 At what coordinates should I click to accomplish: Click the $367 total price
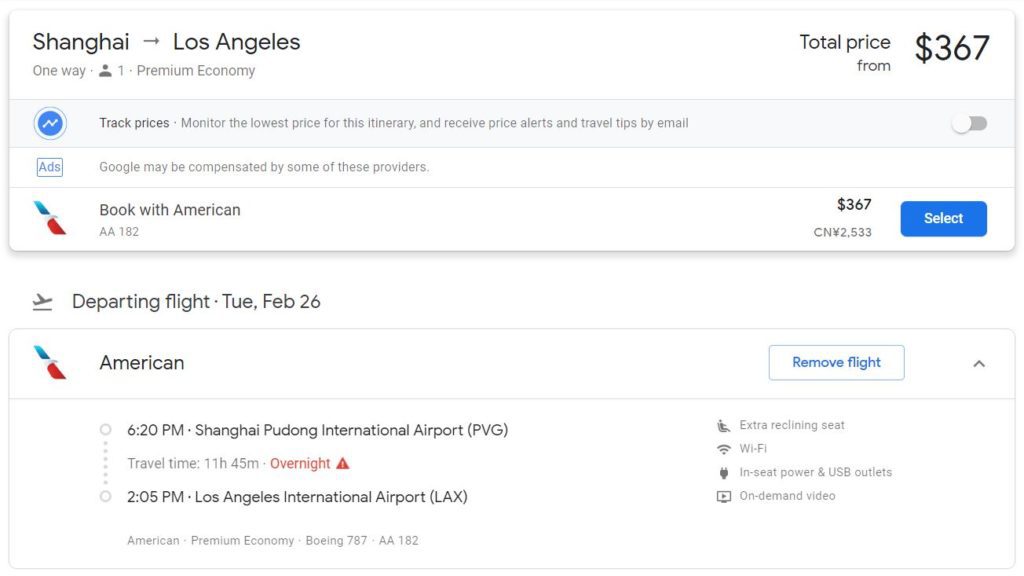(951, 48)
